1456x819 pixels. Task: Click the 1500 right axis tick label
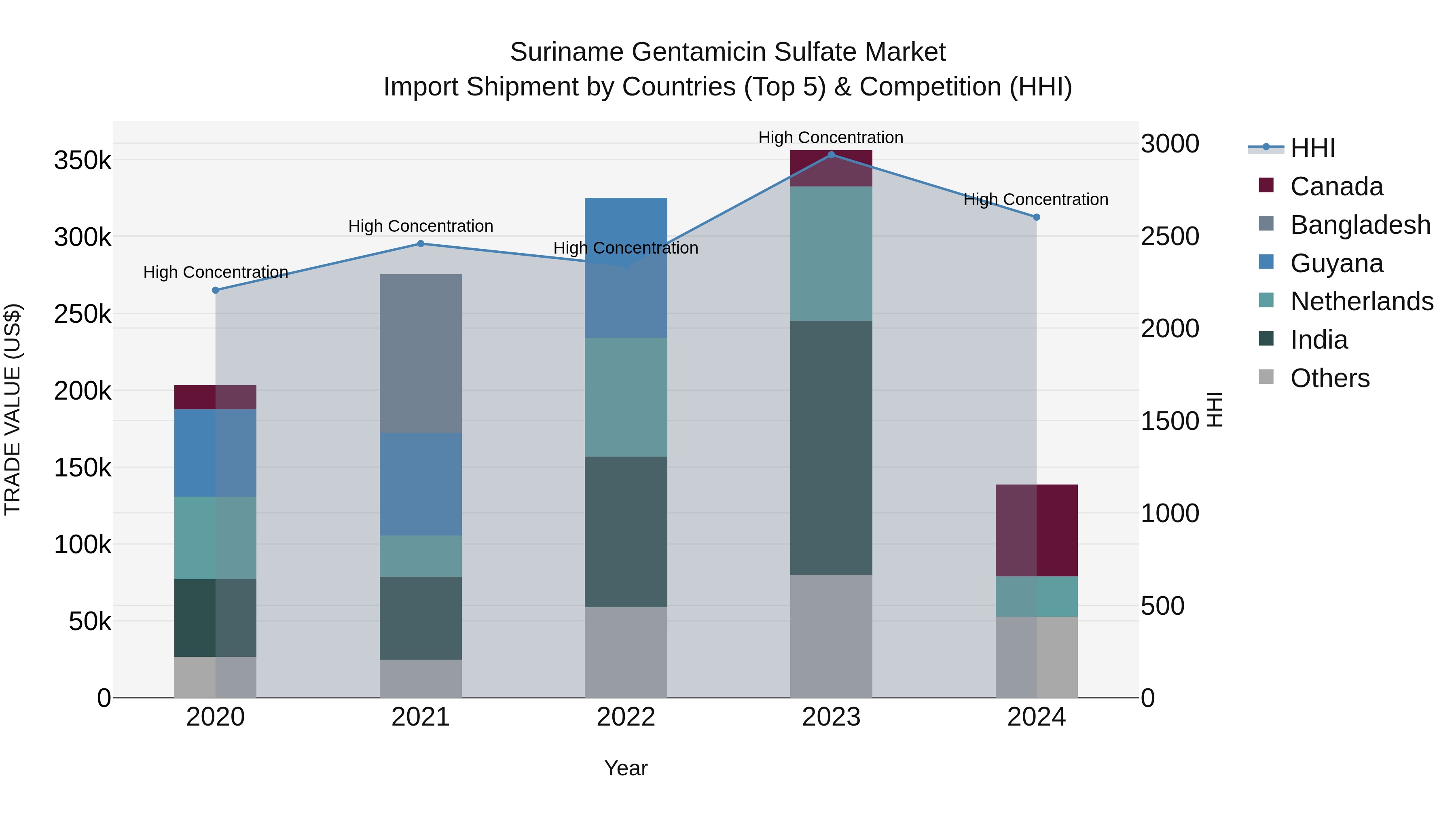coord(1170,421)
